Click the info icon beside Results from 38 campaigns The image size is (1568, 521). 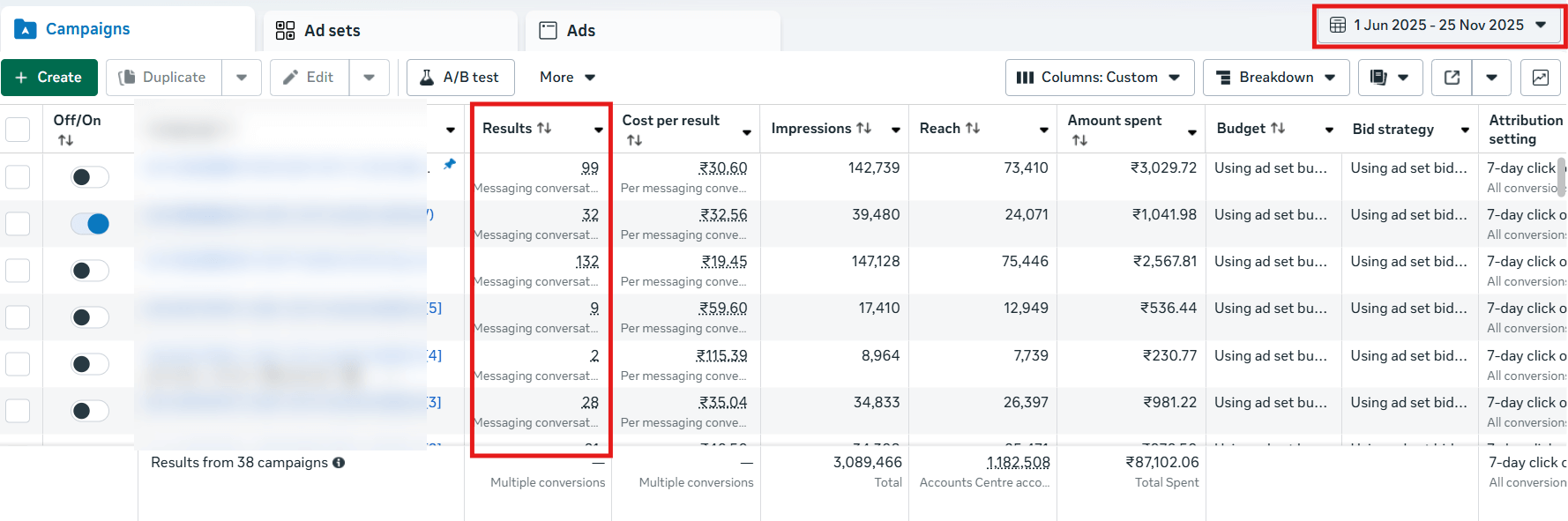[x=339, y=463]
